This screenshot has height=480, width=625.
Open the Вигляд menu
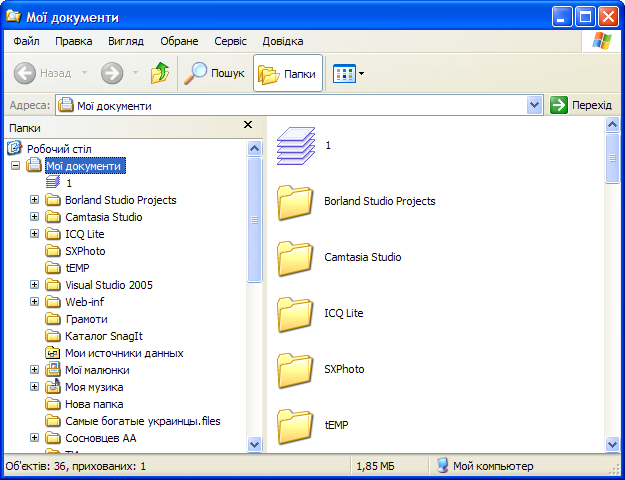click(126, 41)
